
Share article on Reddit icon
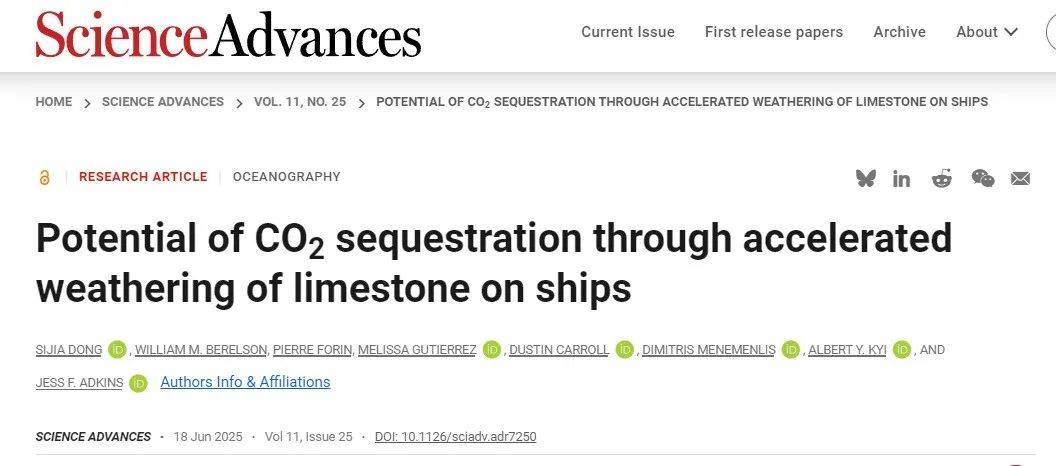click(x=942, y=178)
